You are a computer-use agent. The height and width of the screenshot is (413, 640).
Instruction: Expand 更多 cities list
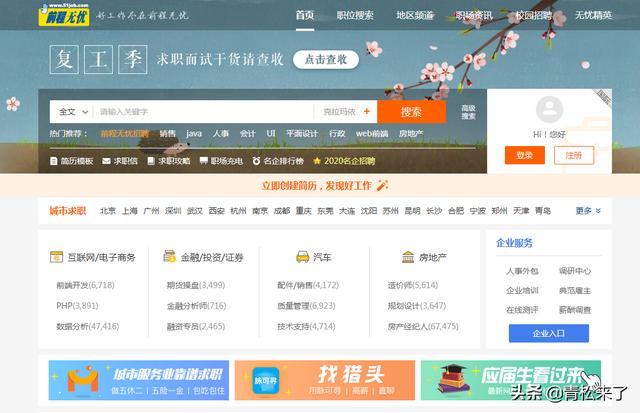589,211
